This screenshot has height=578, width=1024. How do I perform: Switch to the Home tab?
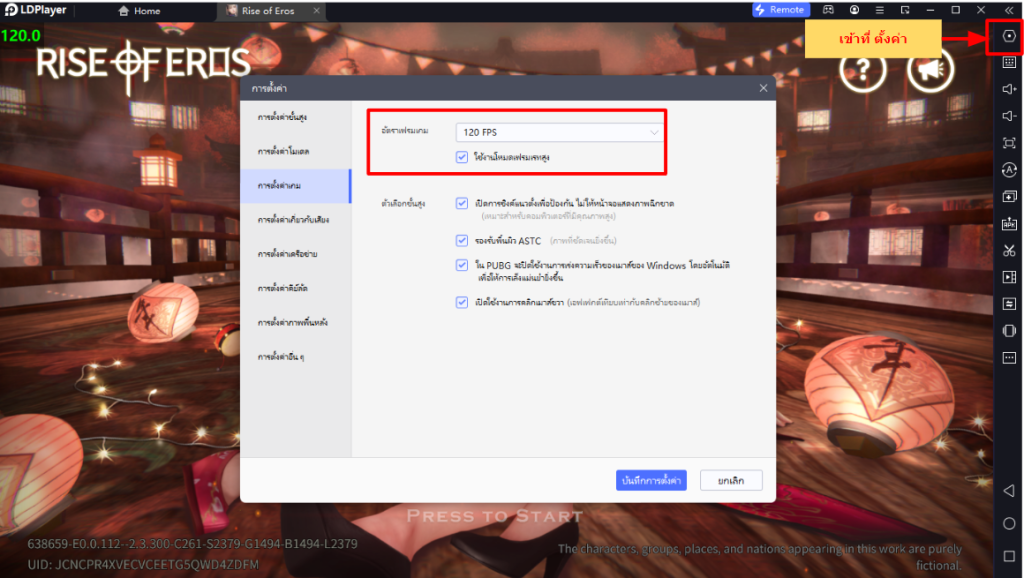[x=139, y=10]
